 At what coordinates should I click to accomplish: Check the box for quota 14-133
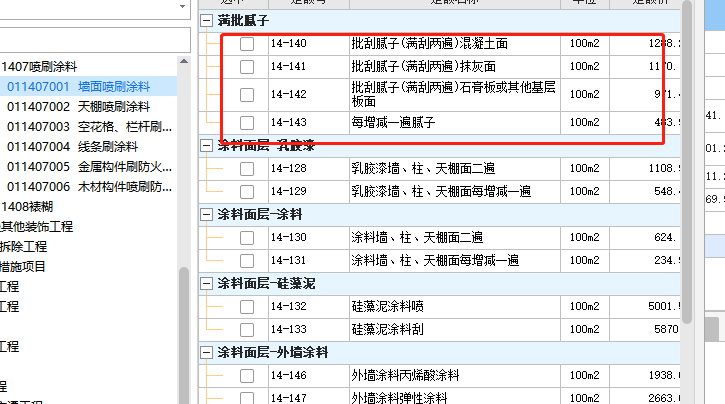[x=247, y=330]
